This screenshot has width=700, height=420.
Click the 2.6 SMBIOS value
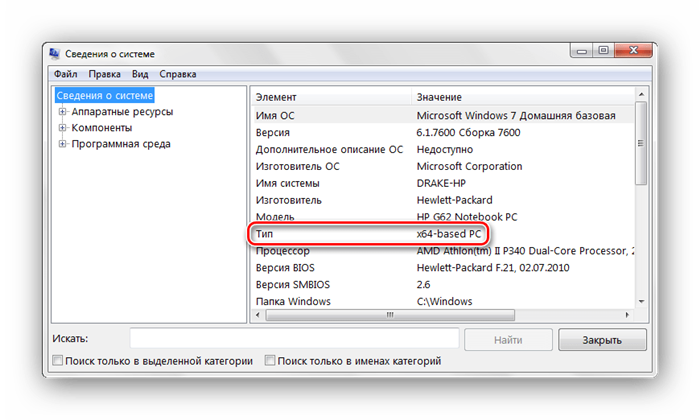(x=423, y=285)
